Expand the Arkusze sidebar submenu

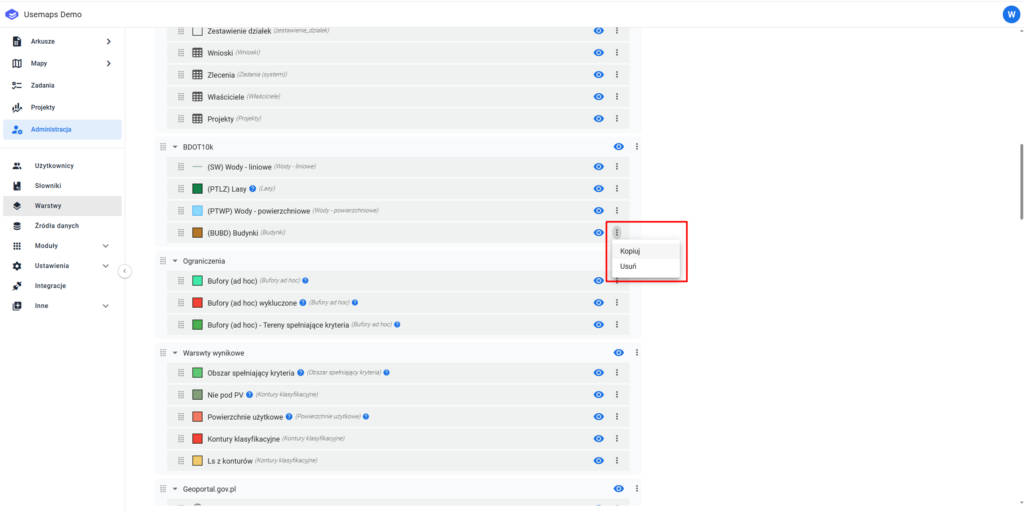tap(108, 41)
